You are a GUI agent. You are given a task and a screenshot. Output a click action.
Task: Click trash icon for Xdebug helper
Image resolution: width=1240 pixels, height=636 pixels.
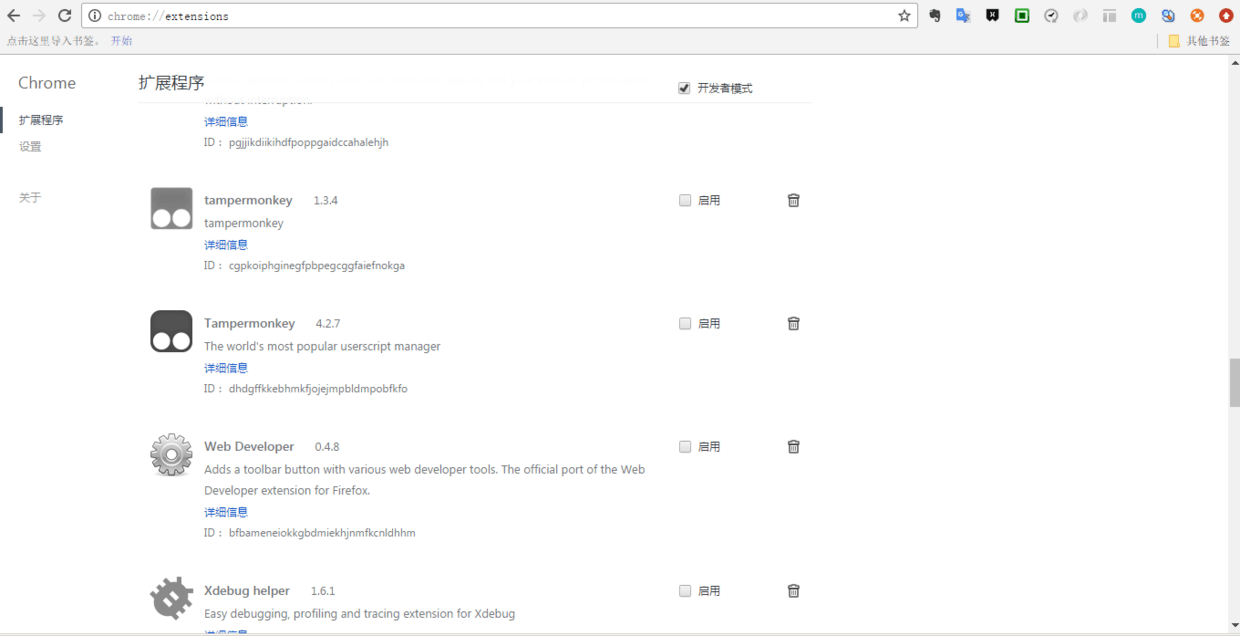[x=793, y=591]
